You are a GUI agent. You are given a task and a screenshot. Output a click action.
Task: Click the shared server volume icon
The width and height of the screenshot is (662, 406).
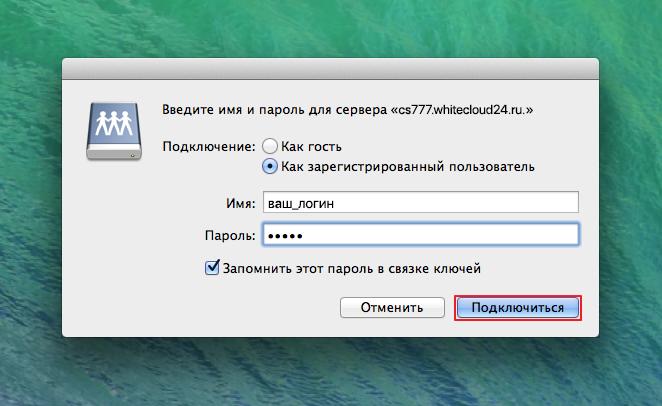pyautogui.click(x=114, y=131)
